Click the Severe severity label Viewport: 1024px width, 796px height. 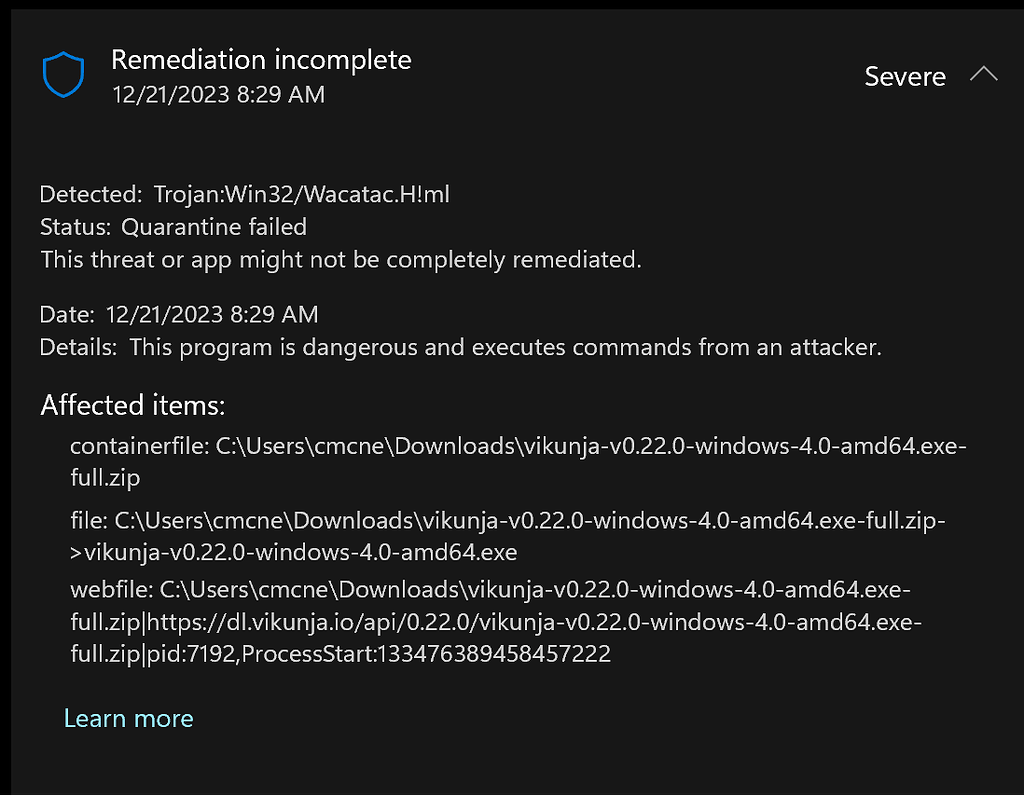[x=904, y=76]
